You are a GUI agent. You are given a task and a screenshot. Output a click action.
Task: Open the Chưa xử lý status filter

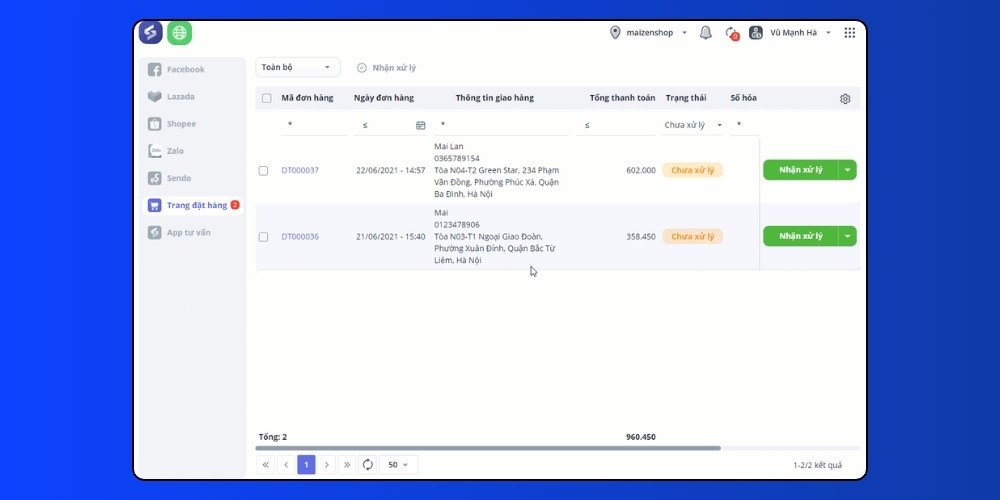point(694,126)
